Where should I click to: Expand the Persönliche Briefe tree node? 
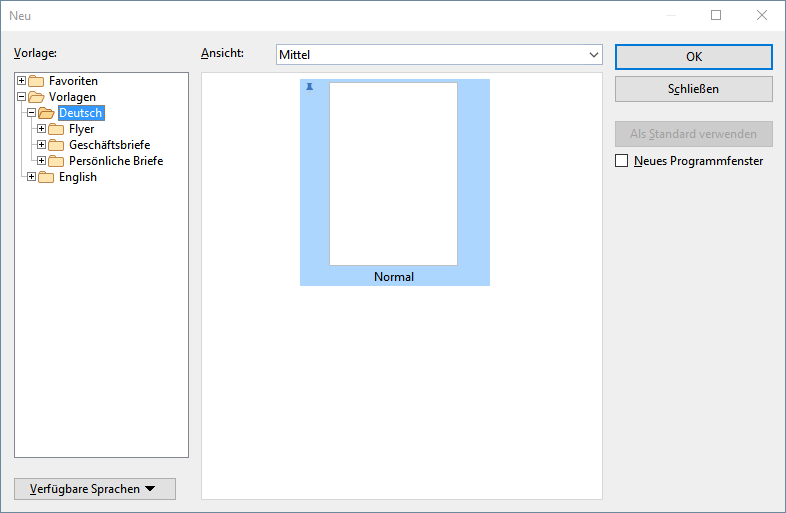coord(42,160)
